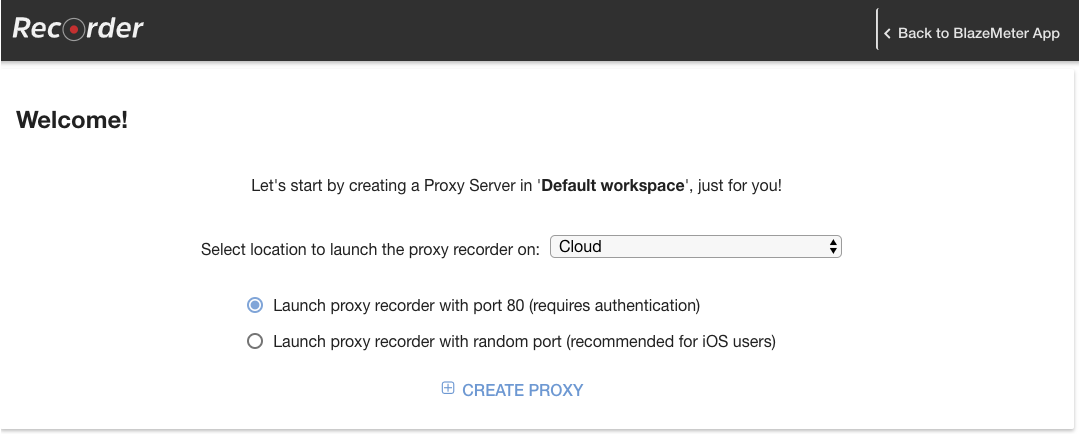Open the Cloud location dropdown
This screenshot has height=434, width=1080.
[696, 247]
